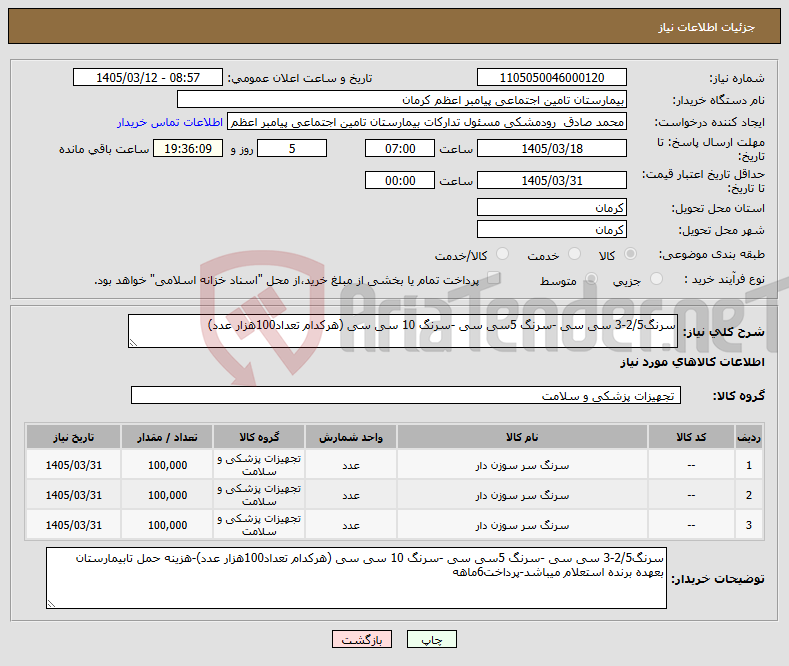Click the goods group cell in row 1
The width and height of the screenshot is (789, 666).
pyautogui.click(x=259, y=465)
